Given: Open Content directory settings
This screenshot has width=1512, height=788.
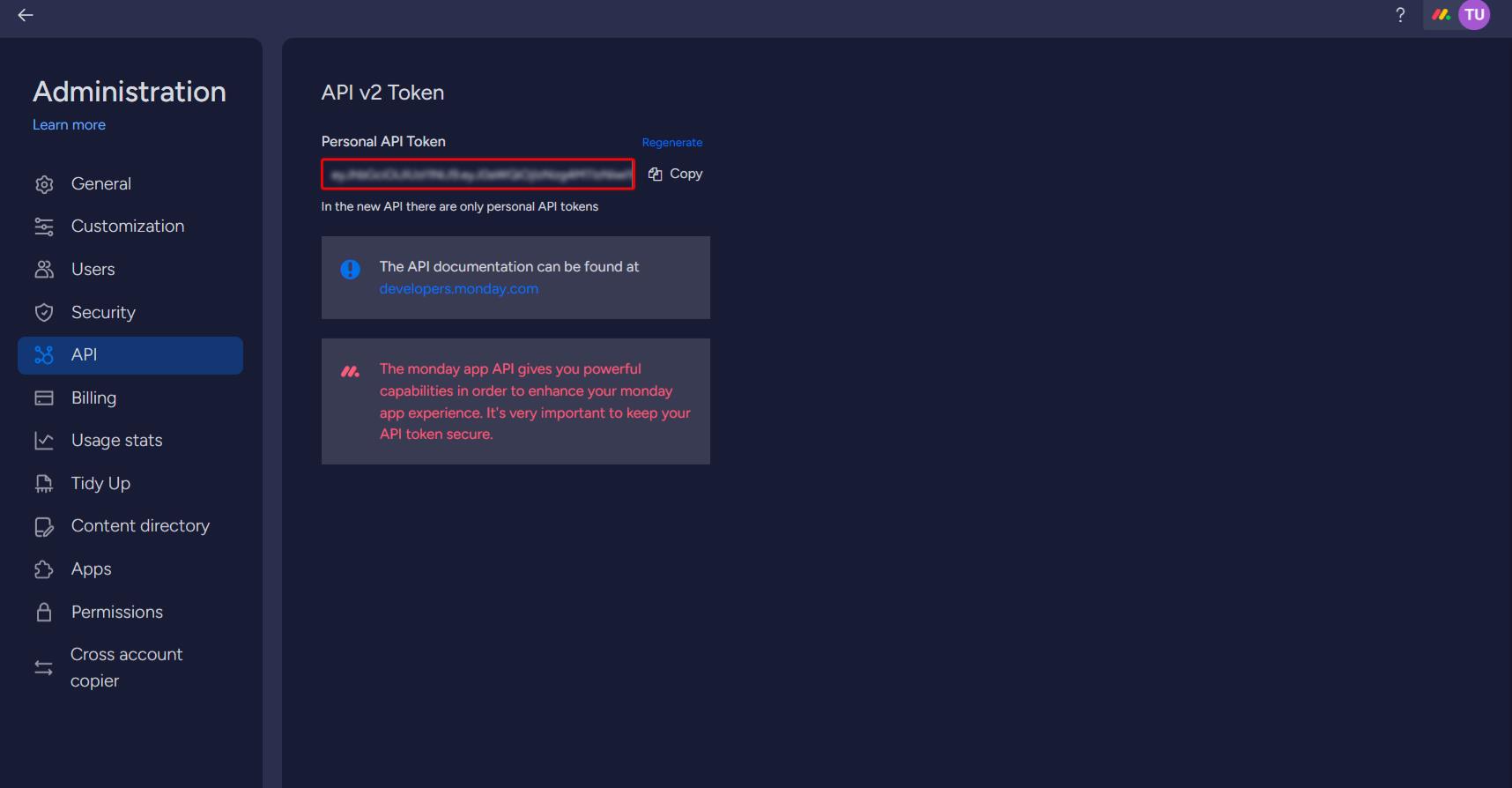Looking at the screenshot, I should click(140, 526).
